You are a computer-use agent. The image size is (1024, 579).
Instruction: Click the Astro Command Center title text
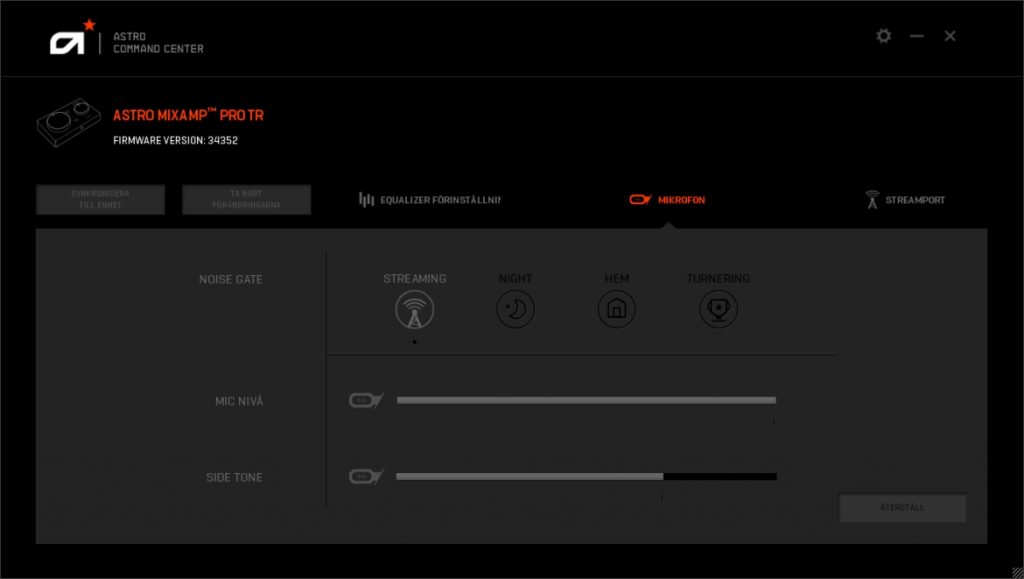tap(158, 42)
